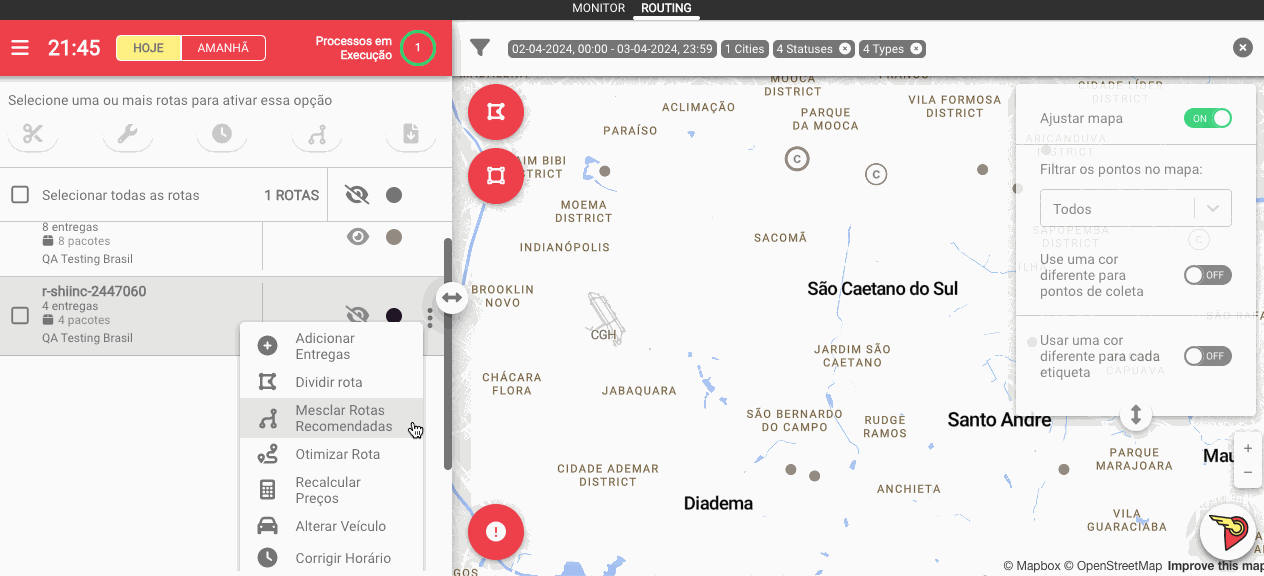Remove the 4 Statuses filter chip

click(x=845, y=49)
